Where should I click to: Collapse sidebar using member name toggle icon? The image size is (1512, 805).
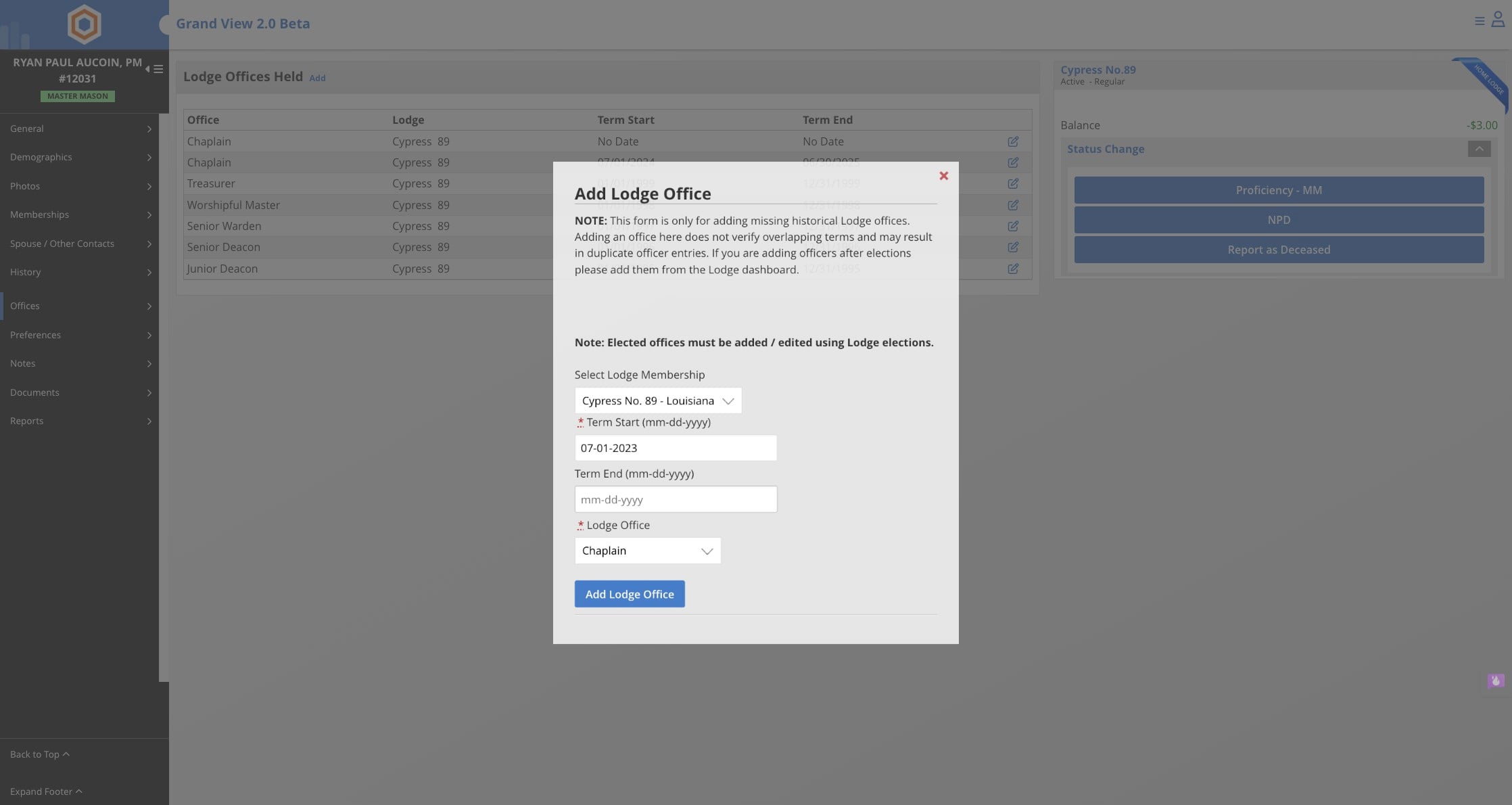[x=154, y=69]
